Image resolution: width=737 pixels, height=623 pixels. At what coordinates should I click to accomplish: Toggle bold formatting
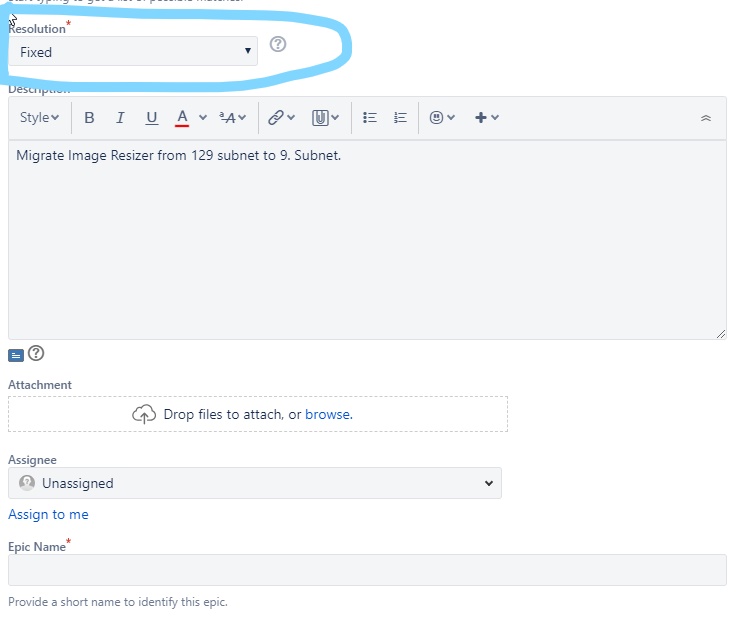pyautogui.click(x=89, y=118)
